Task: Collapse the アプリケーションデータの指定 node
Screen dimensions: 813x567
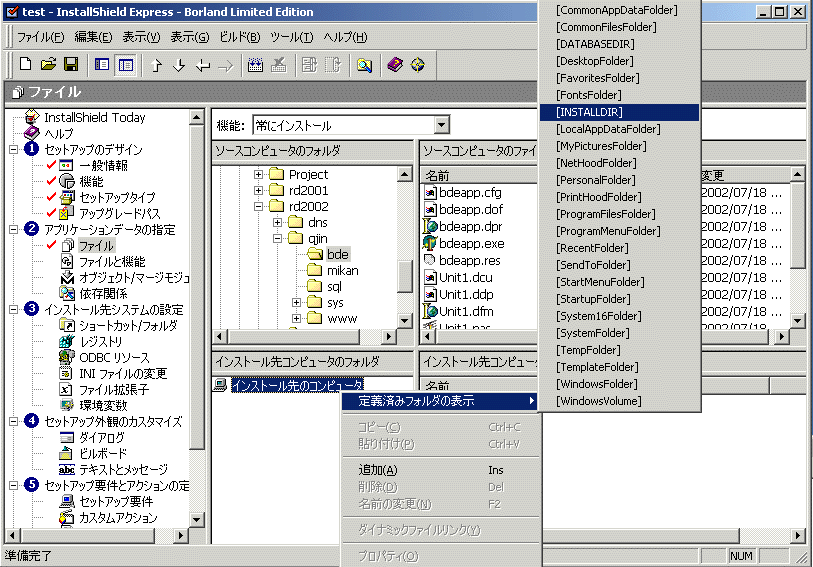Action: 13,230
